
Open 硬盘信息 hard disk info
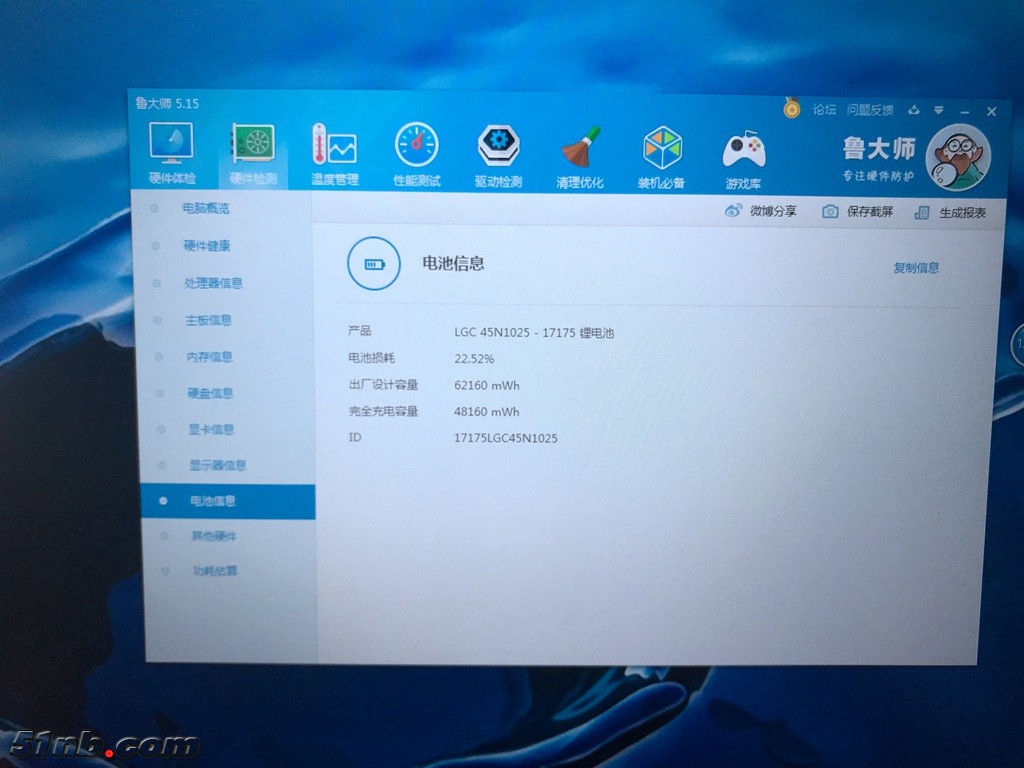pyautogui.click(x=210, y=393)
